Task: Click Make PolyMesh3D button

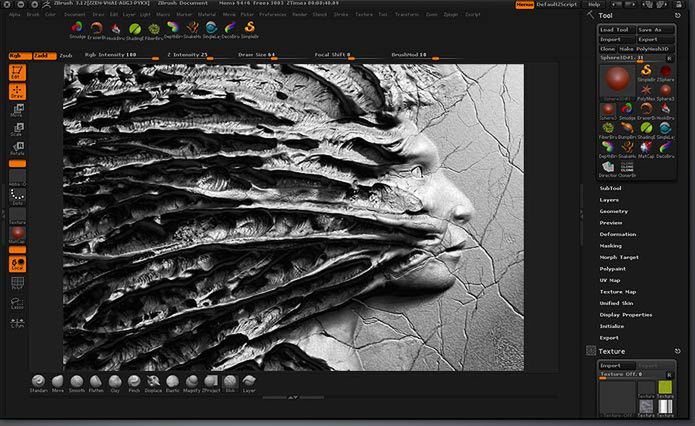Action: point(646,49)
